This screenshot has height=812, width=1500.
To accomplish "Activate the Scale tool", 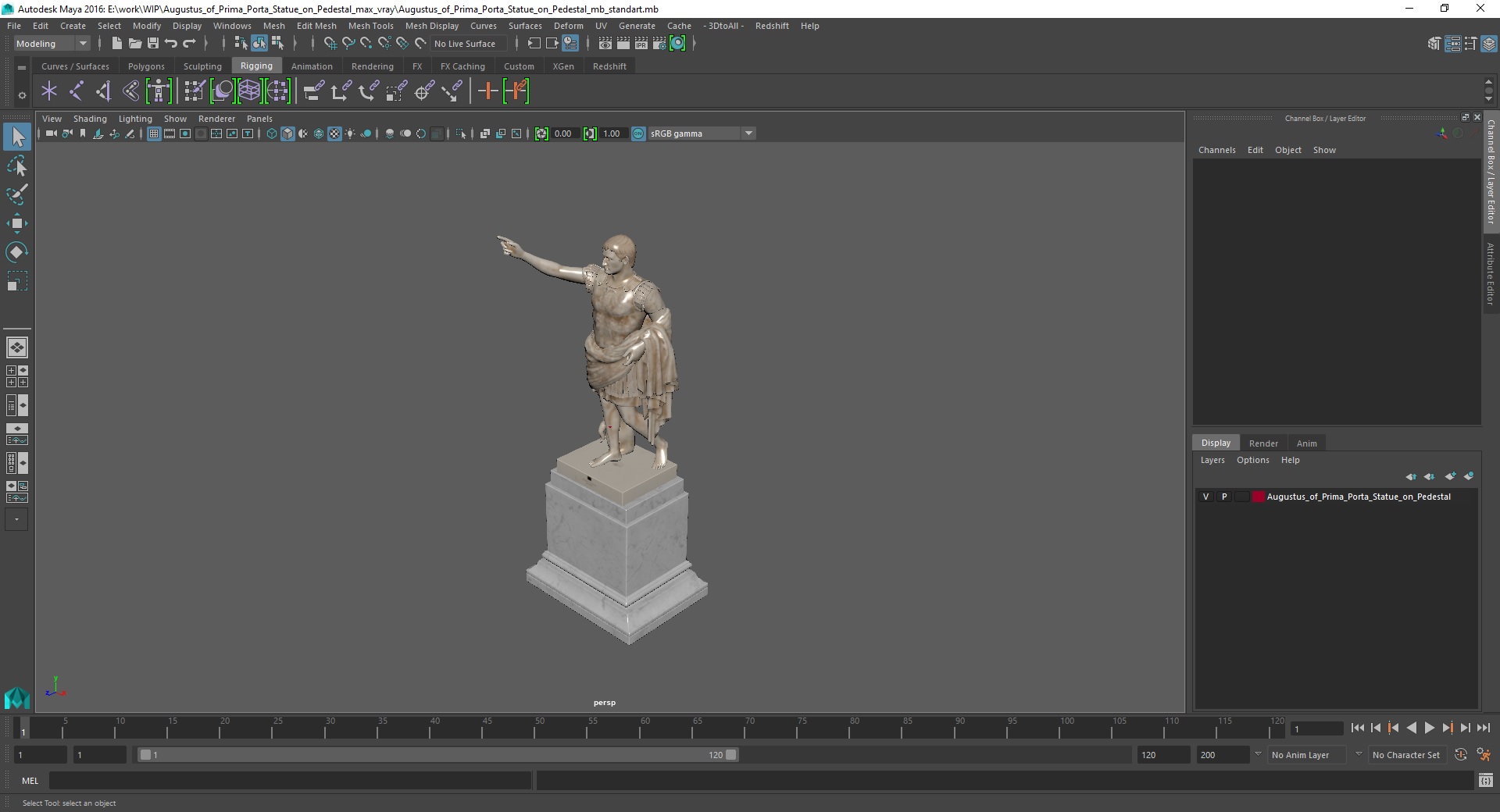I will pos(17,281).
